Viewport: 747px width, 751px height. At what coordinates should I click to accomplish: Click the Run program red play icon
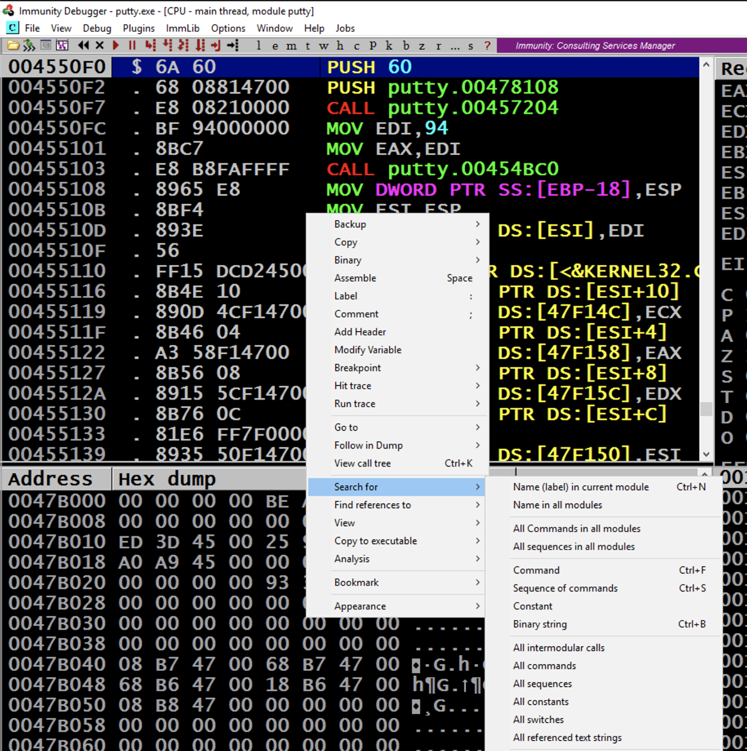click(x=115, y=46)
